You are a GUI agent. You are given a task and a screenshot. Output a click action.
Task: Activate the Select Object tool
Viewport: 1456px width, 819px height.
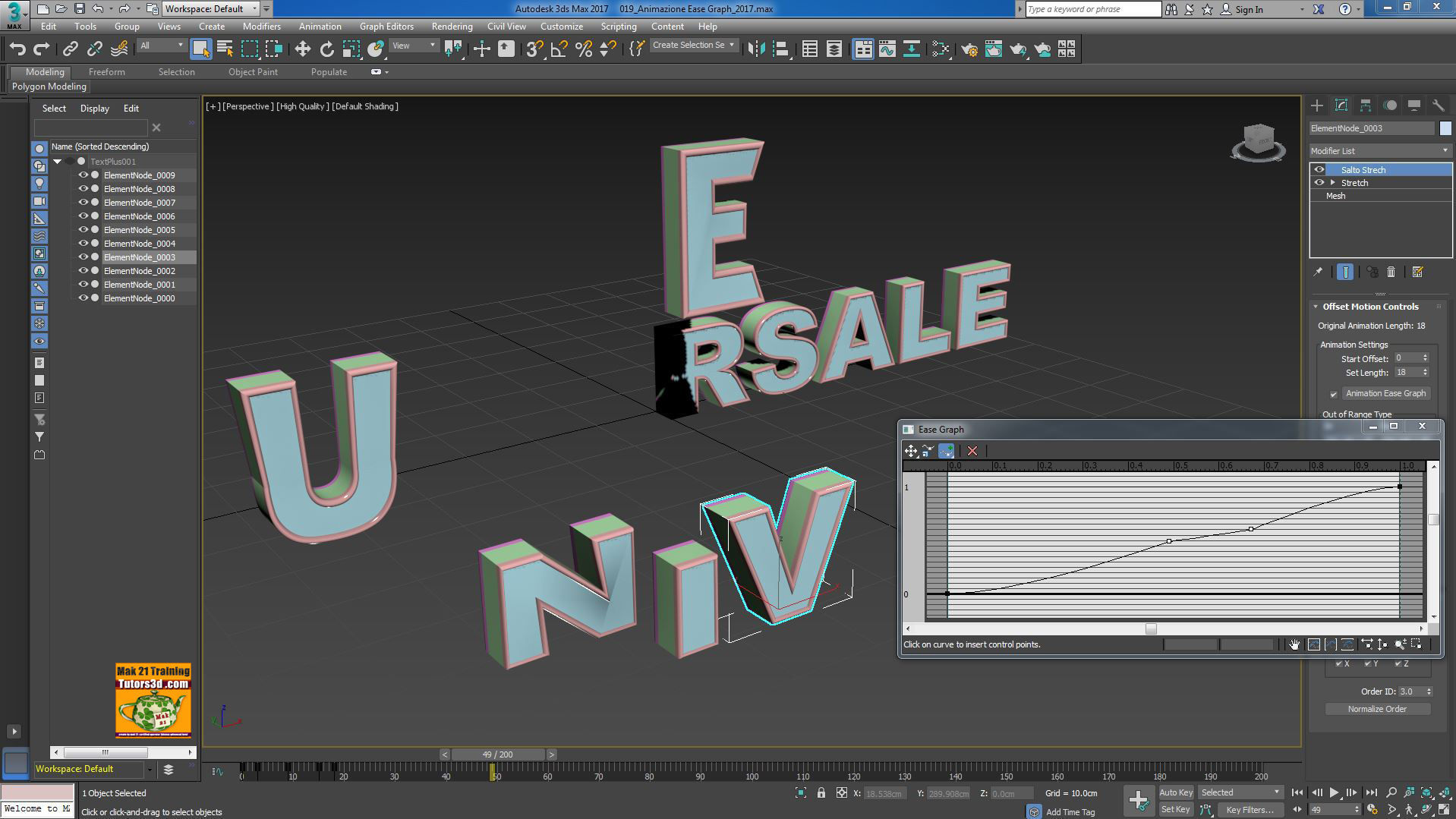pyautogui.click(x=200, y=49)
